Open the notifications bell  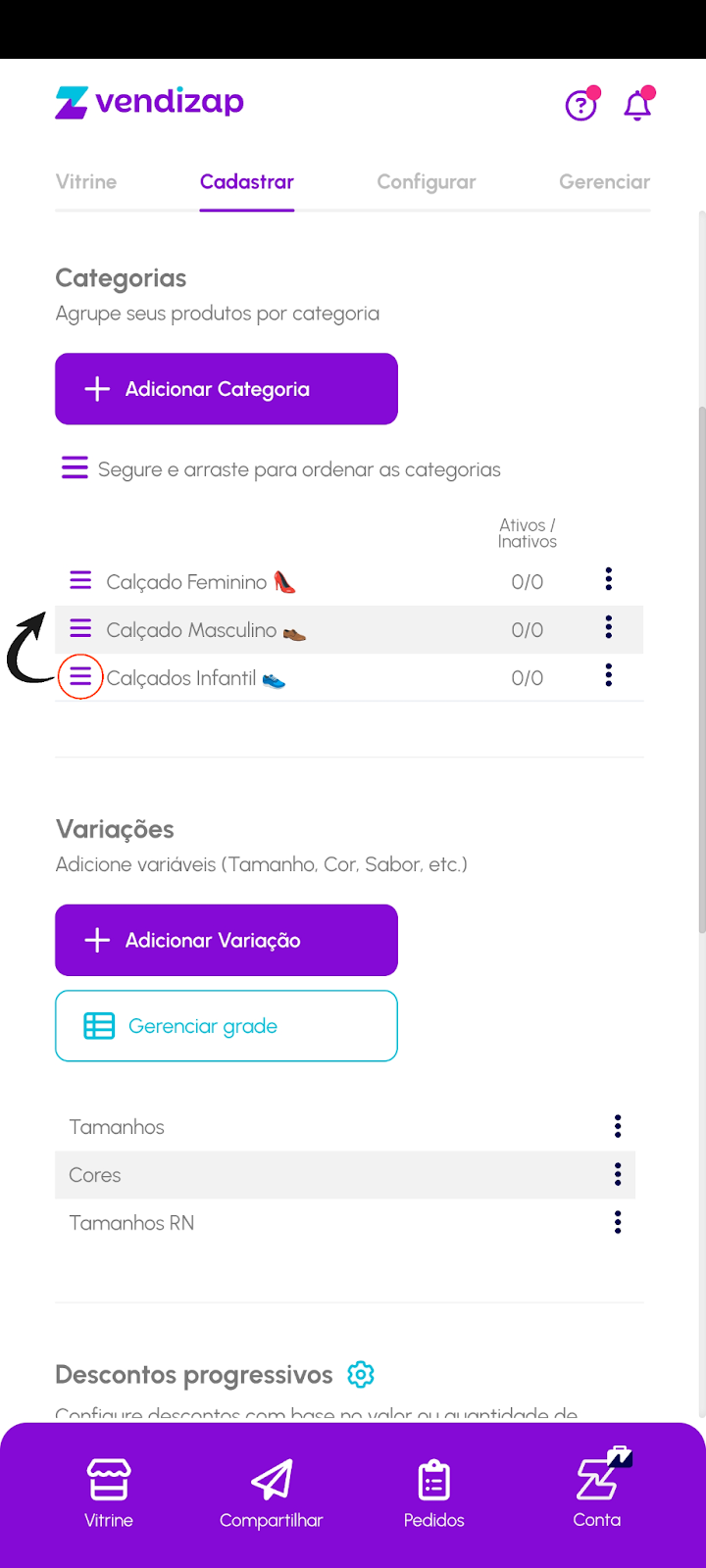coord(637,104)
